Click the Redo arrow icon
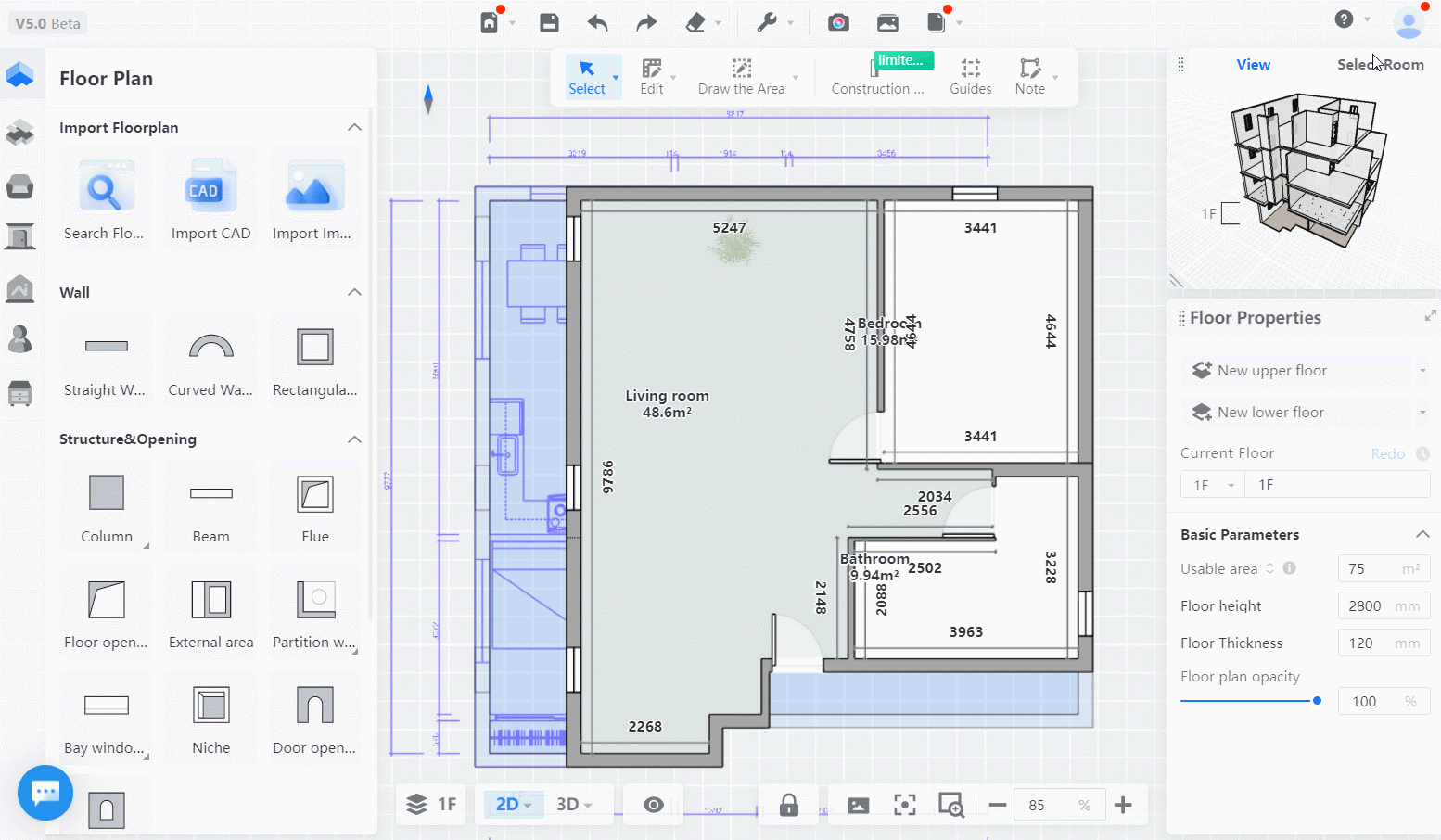The height and width of the screenshot is (840, 1441). pyautogui.click(x=646, y=23)
